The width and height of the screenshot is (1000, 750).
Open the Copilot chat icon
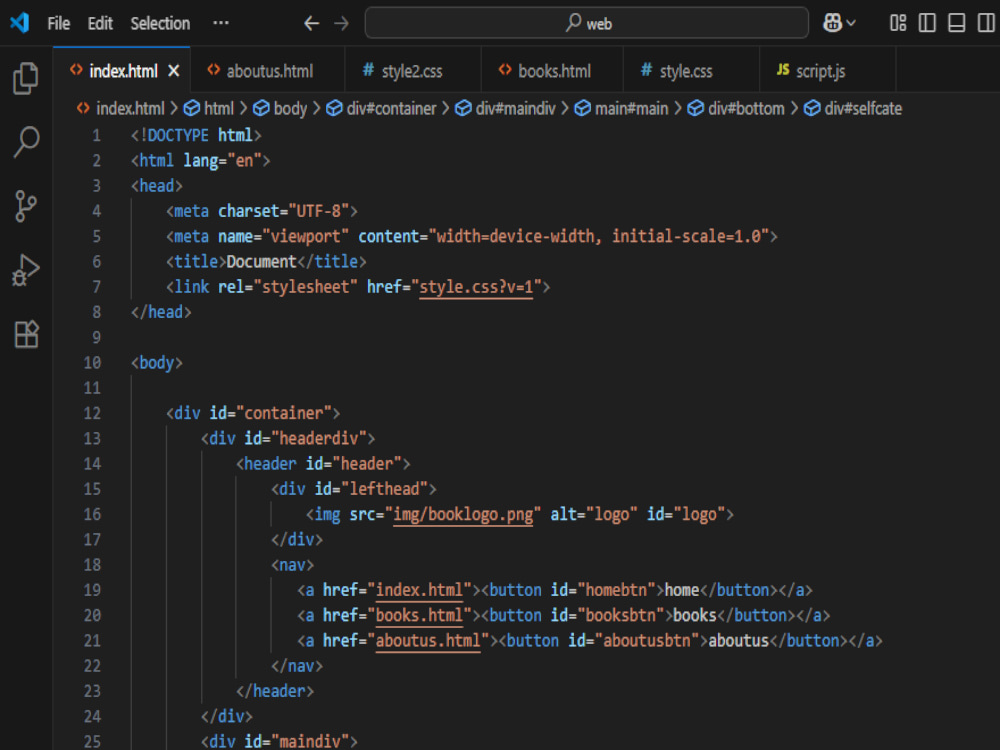point(832,23)
